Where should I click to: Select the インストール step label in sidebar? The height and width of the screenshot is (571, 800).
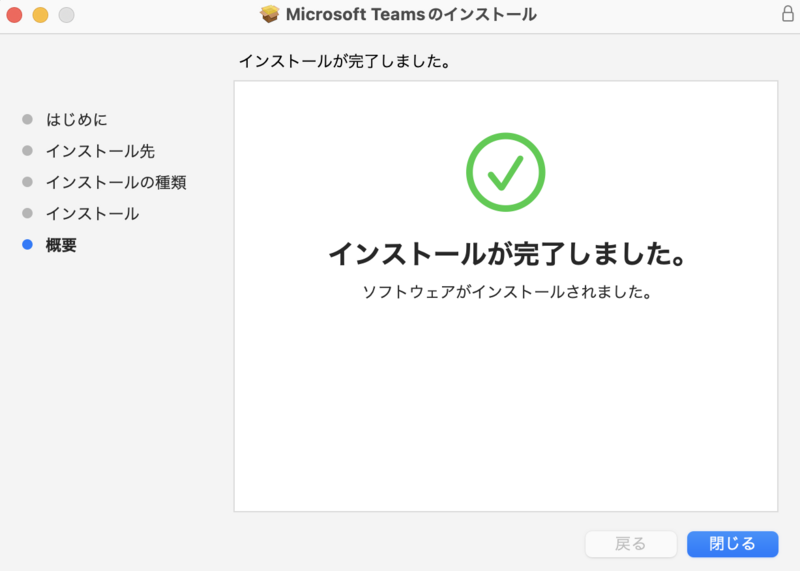pyautogui.click(x=92, y=214)
